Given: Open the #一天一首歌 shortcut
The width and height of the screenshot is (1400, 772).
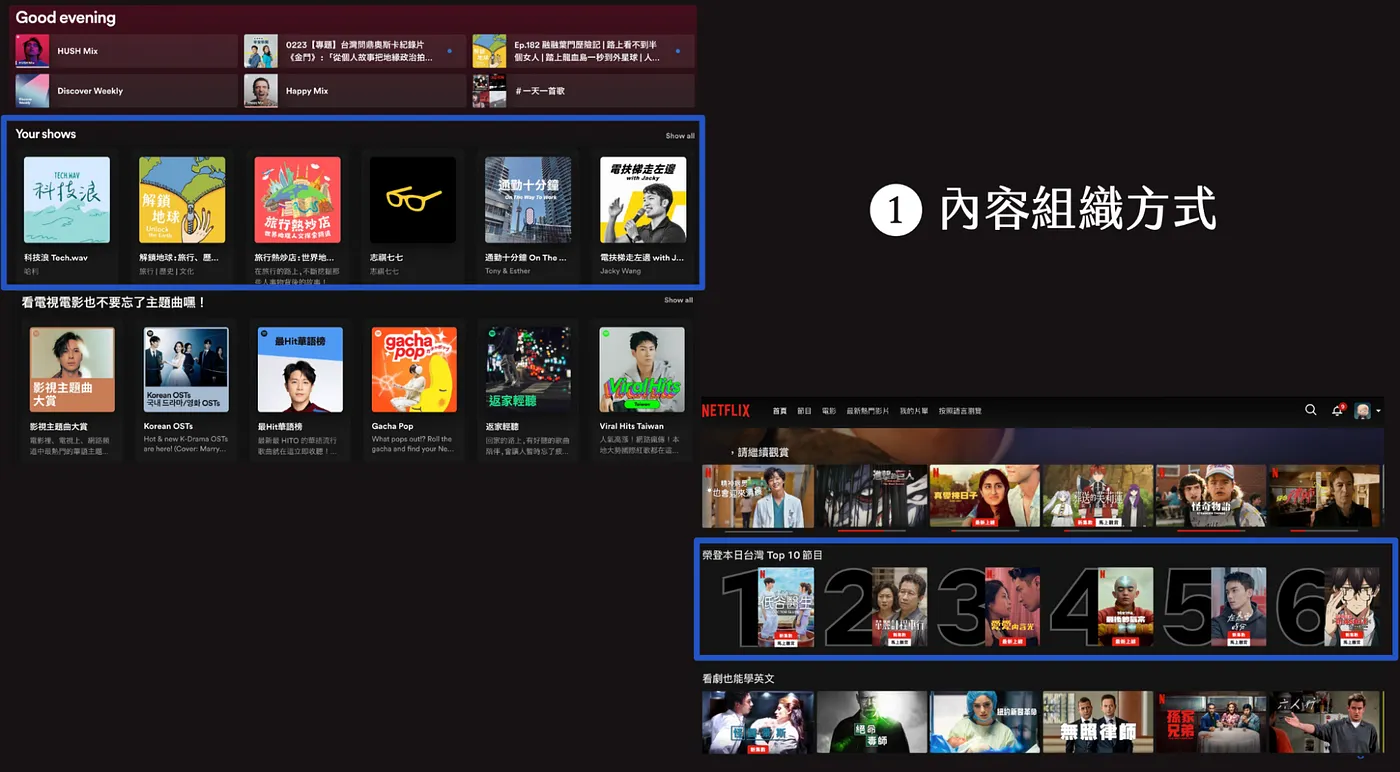Looking at the screenshot, I should [583, 91].
